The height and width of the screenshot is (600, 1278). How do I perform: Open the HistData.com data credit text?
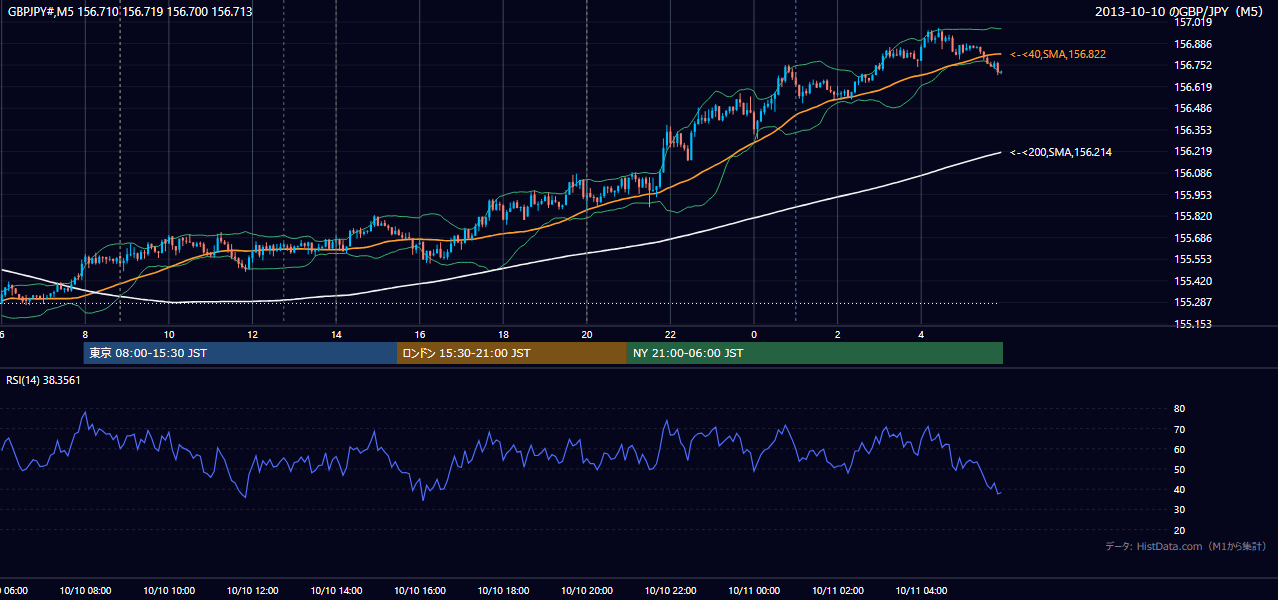coord(1186,546)
